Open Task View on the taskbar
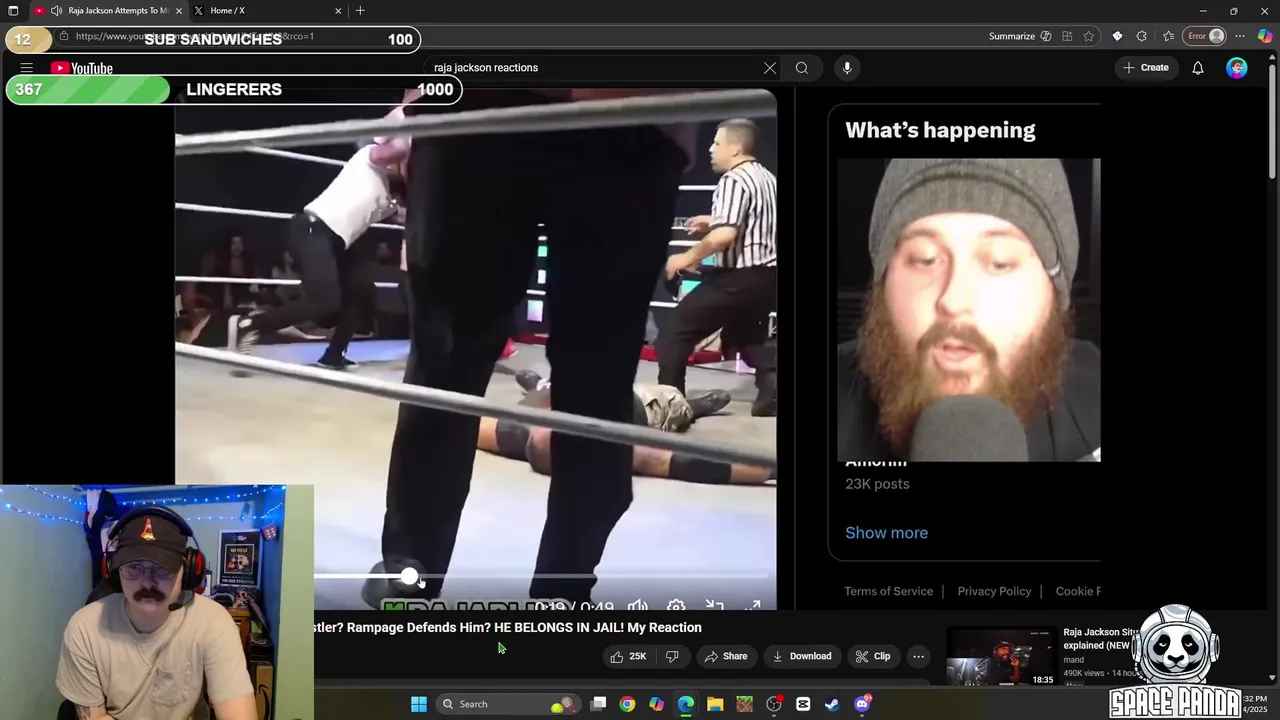 598,704
